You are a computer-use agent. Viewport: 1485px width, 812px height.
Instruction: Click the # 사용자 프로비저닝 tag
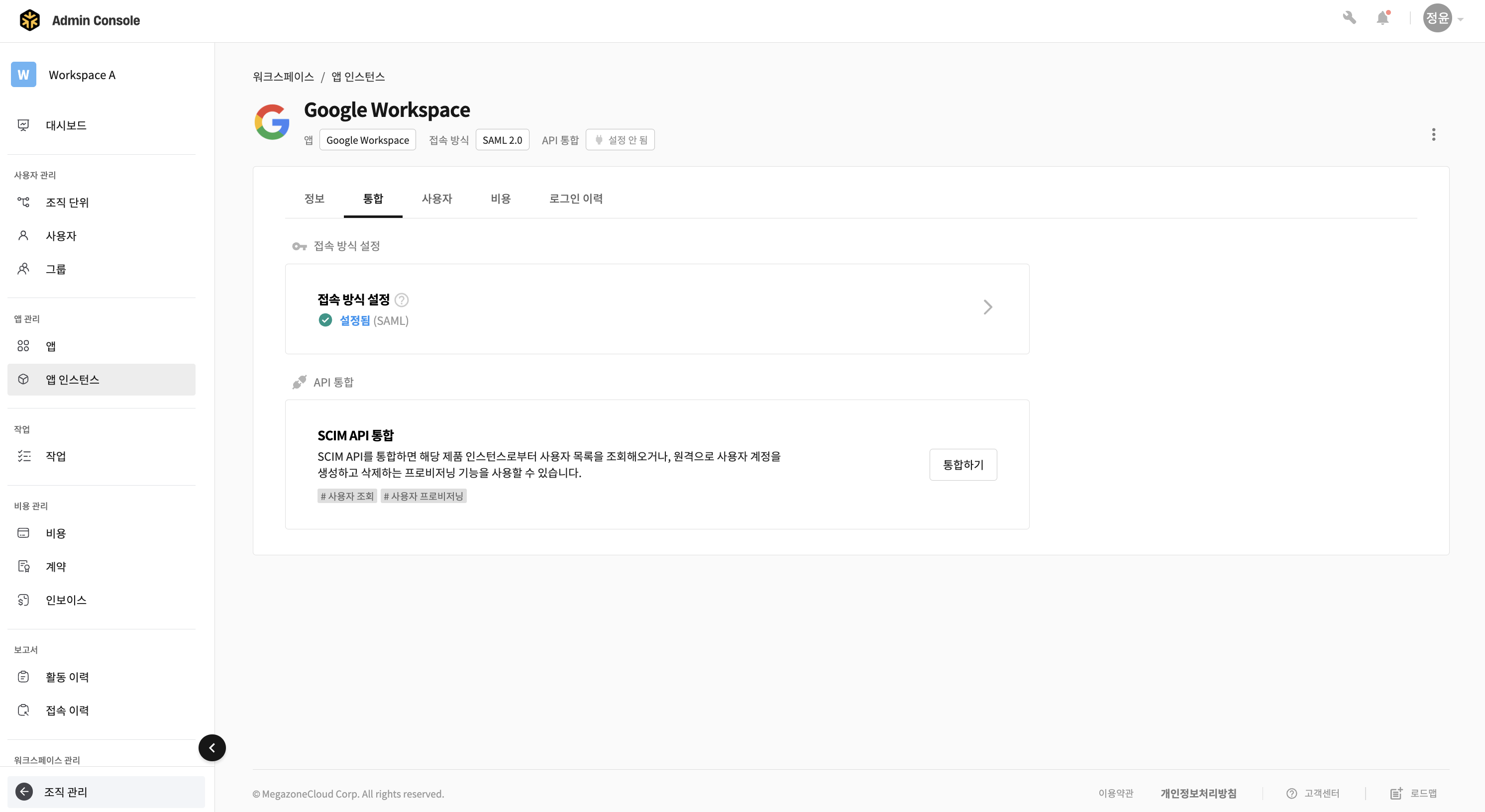423,496
